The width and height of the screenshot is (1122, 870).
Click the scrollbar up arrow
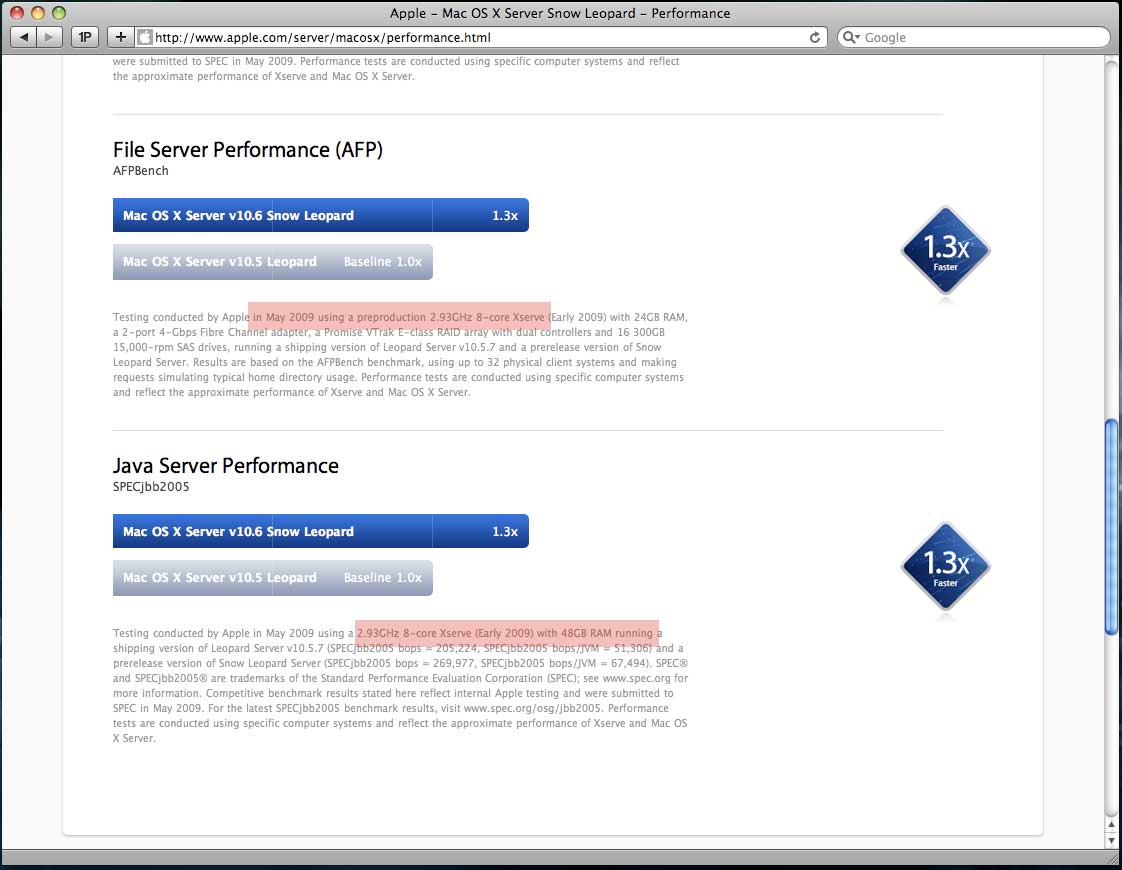tap(1111, 824)
